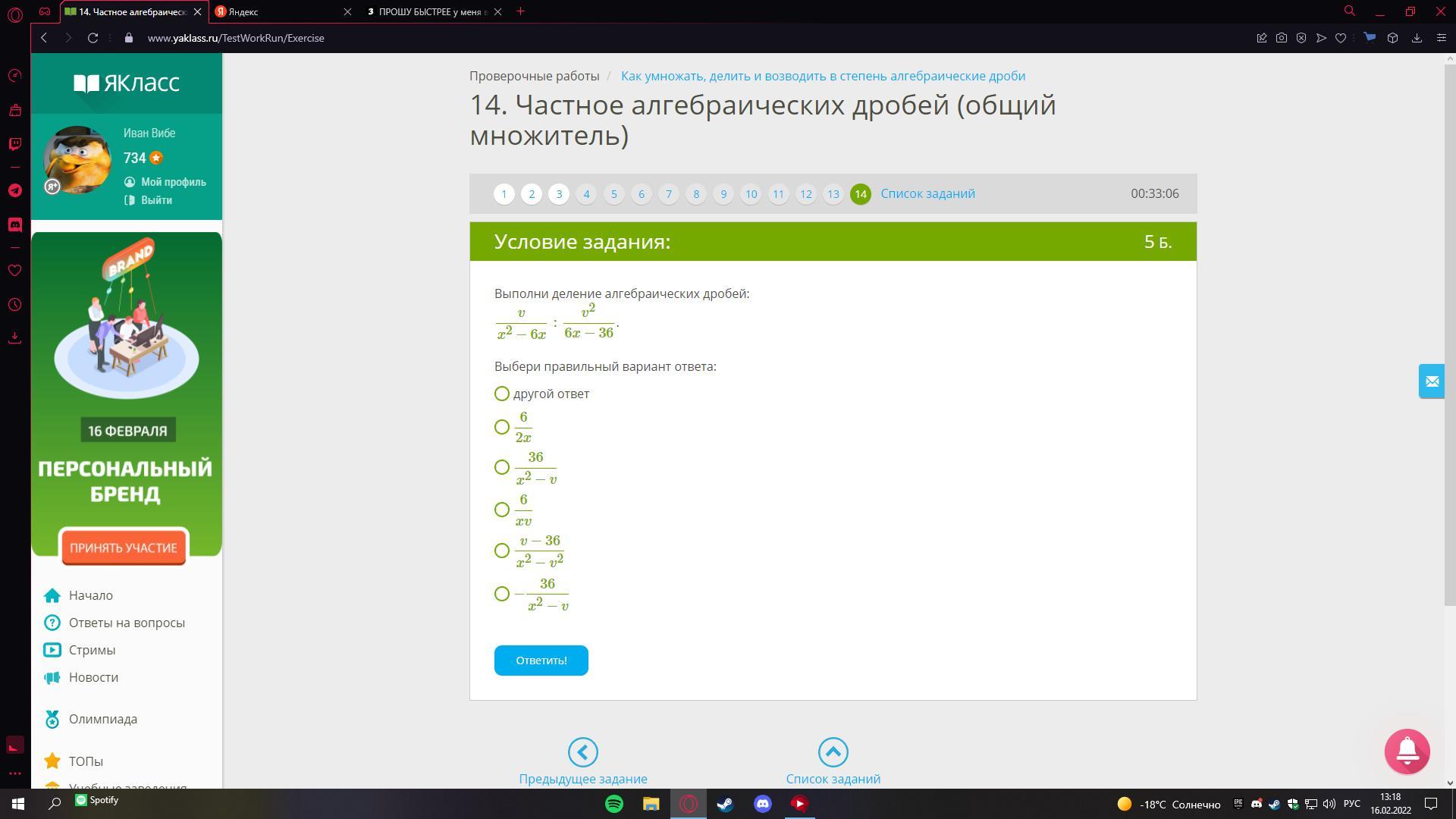The width and height of the screenshot is (1456, 819).
Task: Expand the "Список заданий" up-arrow button
Action: coord(833,752)
